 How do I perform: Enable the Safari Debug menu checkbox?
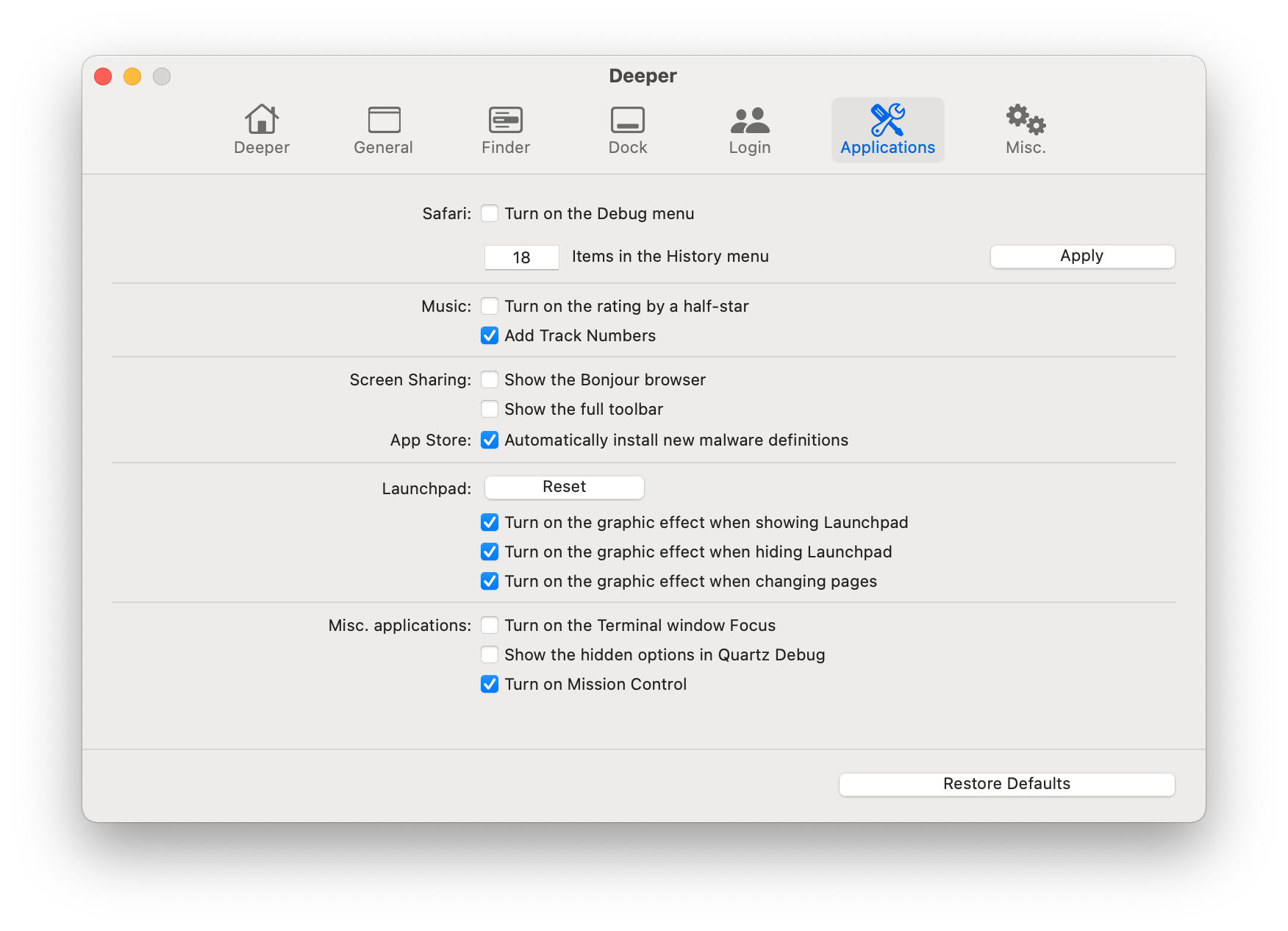click(490, 213)
